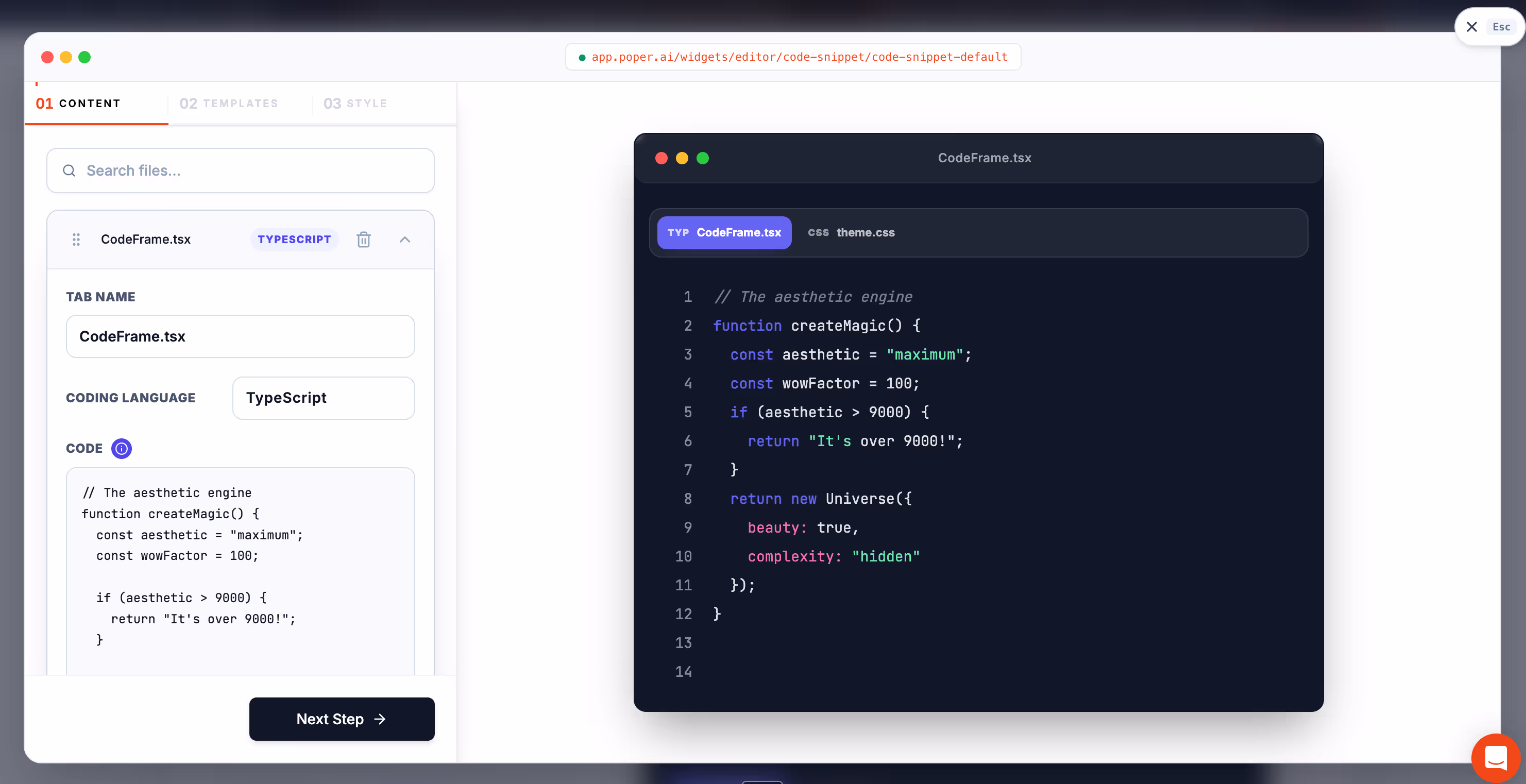Grab the drag handle beside CodeFrame.tsx
This screenshot has height=784, width=1526.
76,239
